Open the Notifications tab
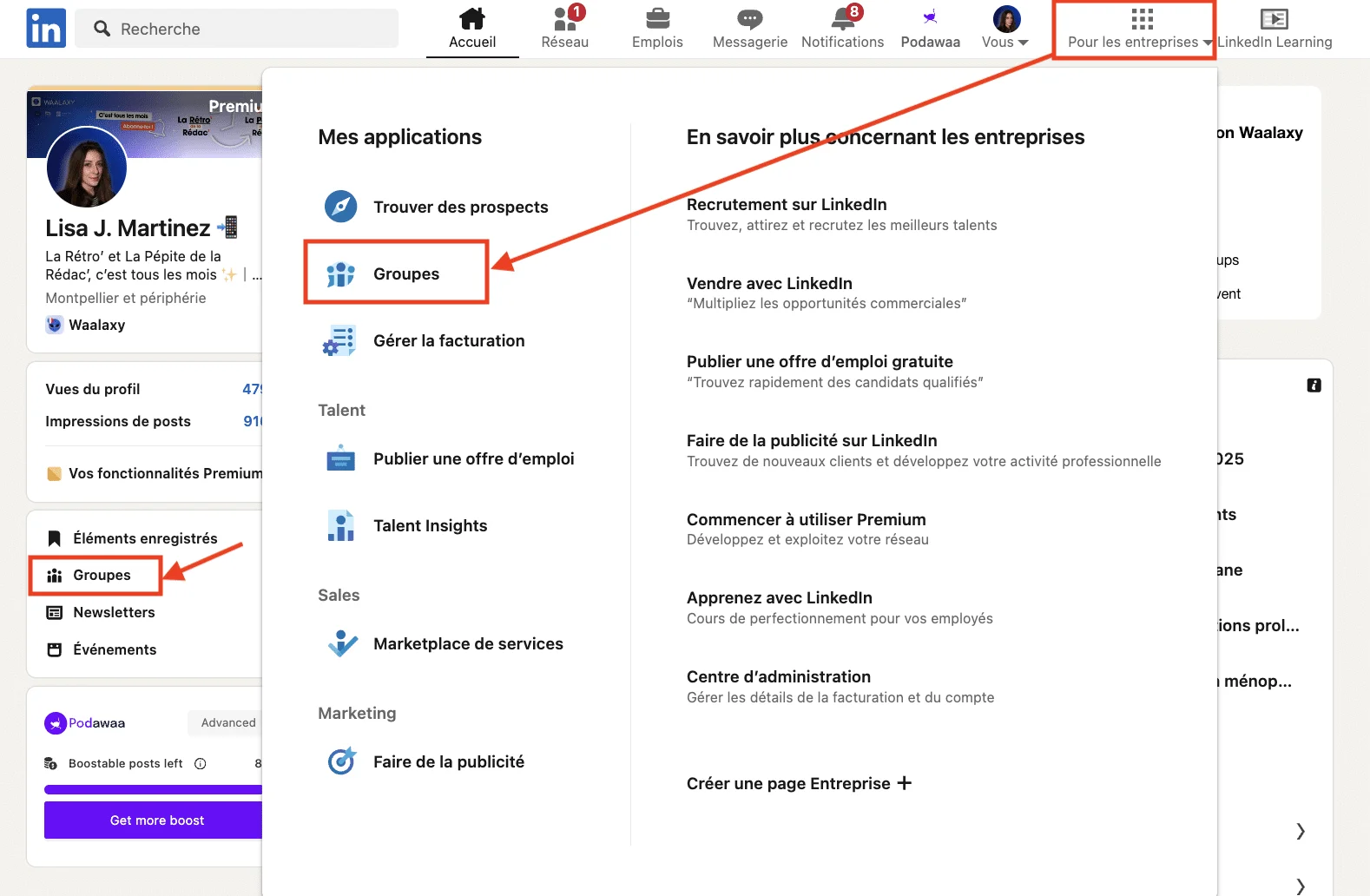 842,29
